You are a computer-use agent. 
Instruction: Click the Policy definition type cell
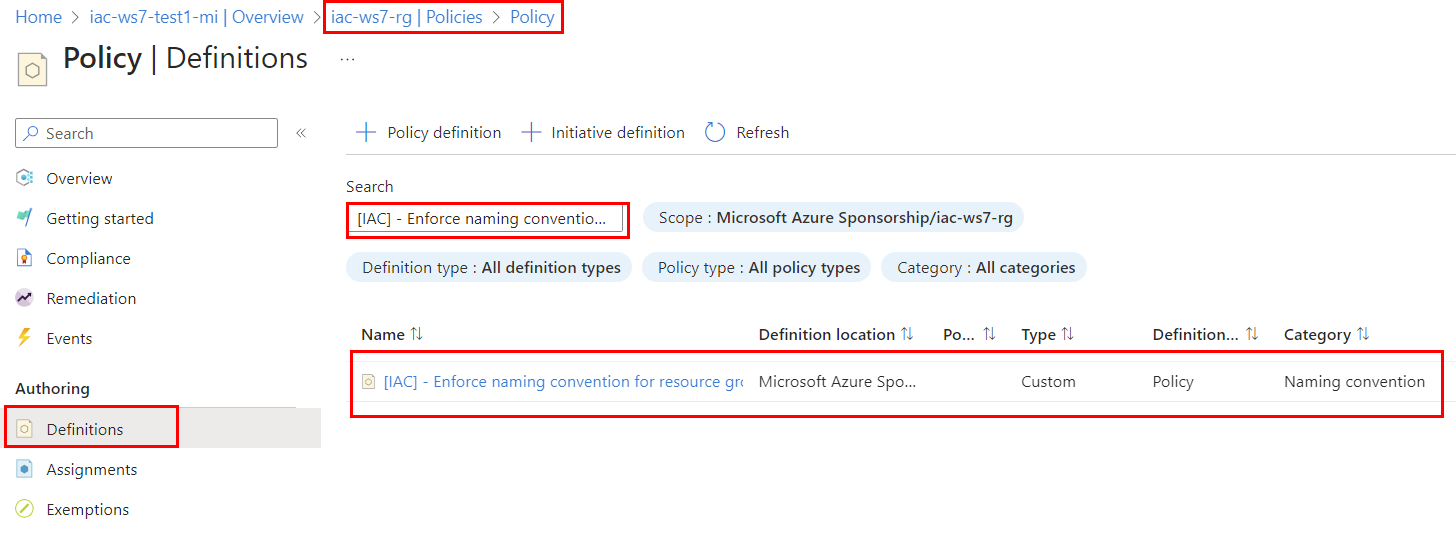pos(1173,381)
